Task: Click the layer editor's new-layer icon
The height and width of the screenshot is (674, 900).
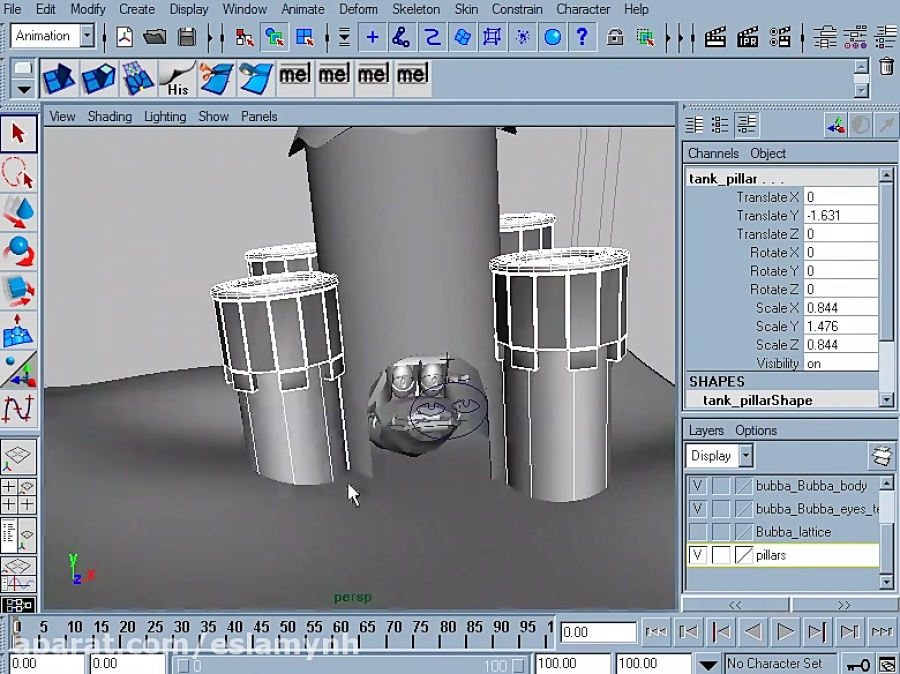Action: tap(882, 455)
